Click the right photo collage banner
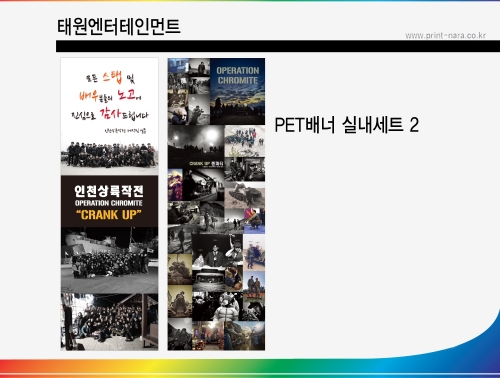The image size is (500, 378). pyautogui.click(x=216, y=204)
